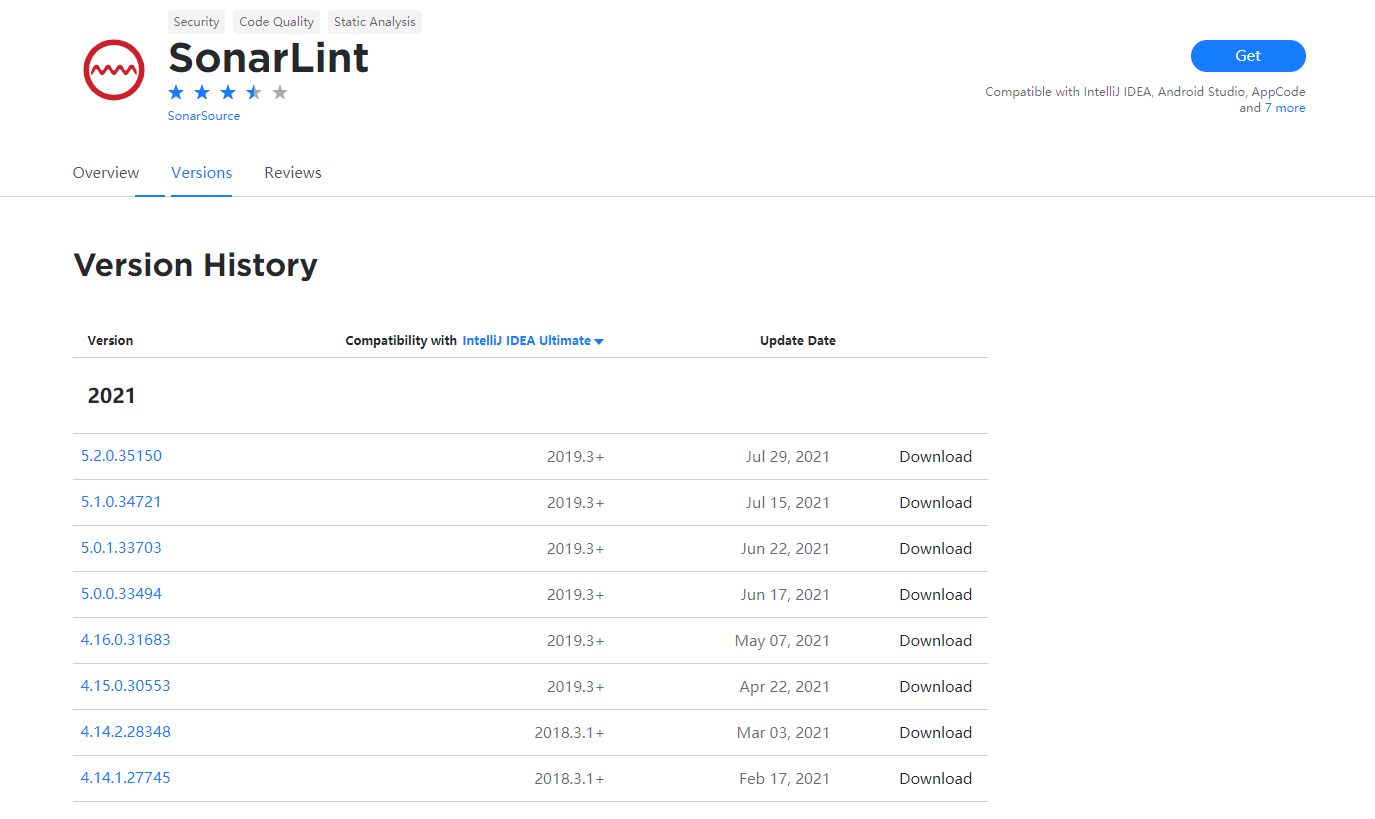1375x819 pixels.
Task: Click the star rating under SonarLint
Action: [x=228, y=92]
